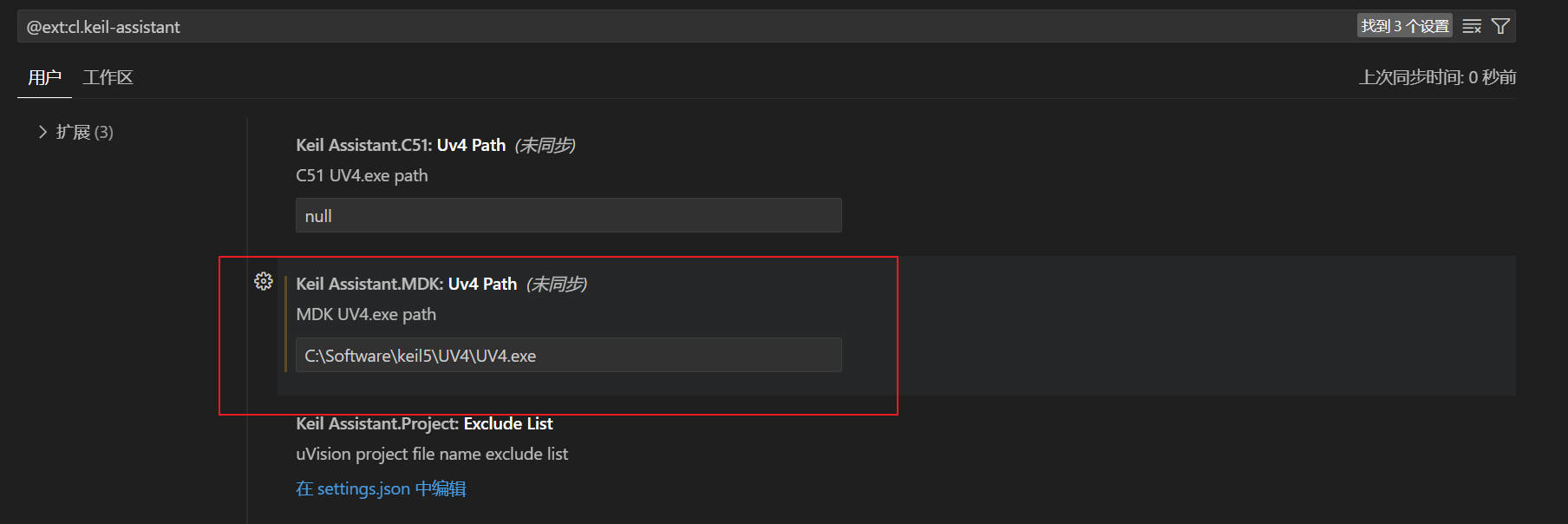Click the uVision project file name exclude list description

point(432,454)
